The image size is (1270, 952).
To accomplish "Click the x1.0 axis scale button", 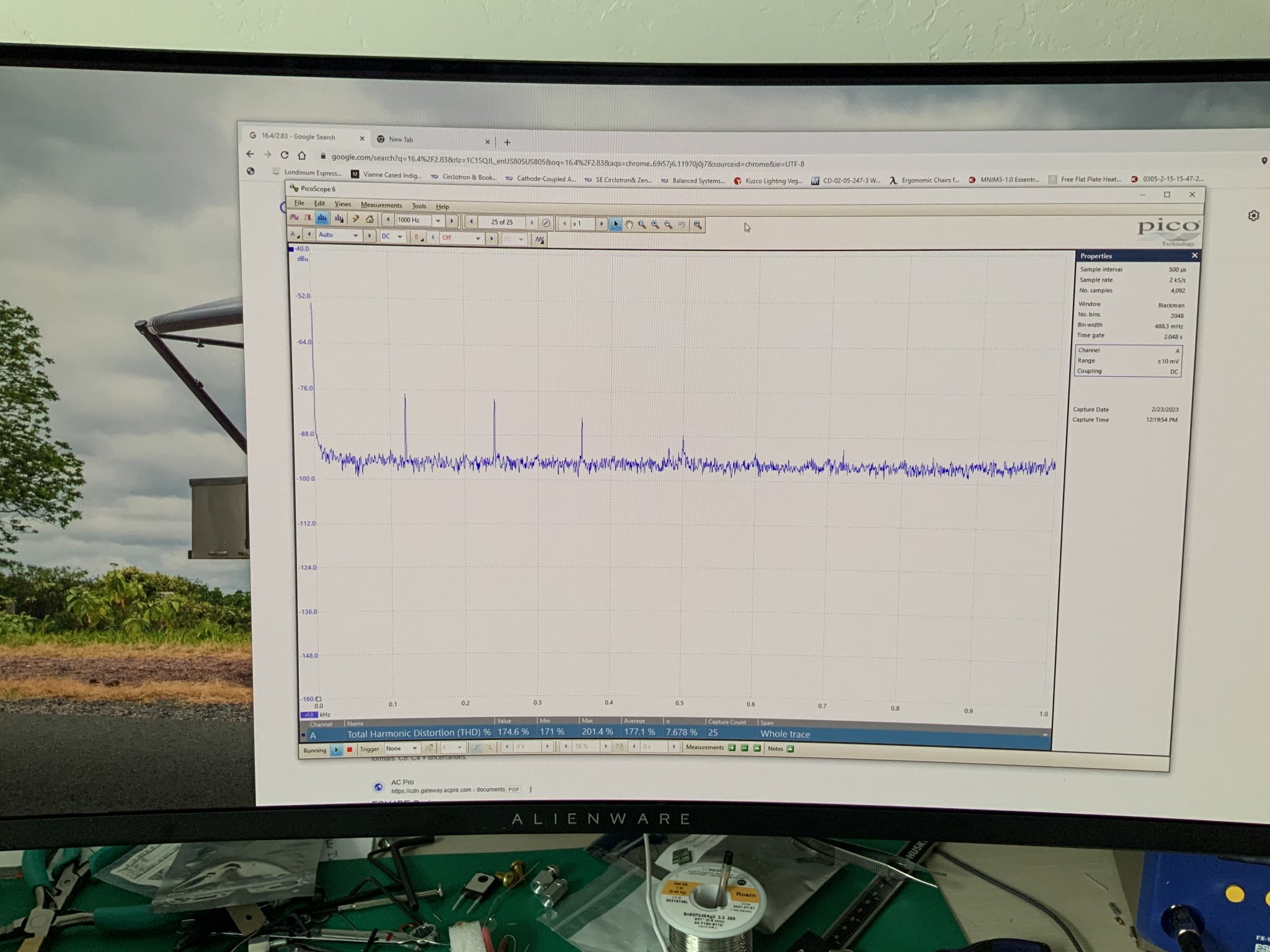I will (x=309, y=715).
